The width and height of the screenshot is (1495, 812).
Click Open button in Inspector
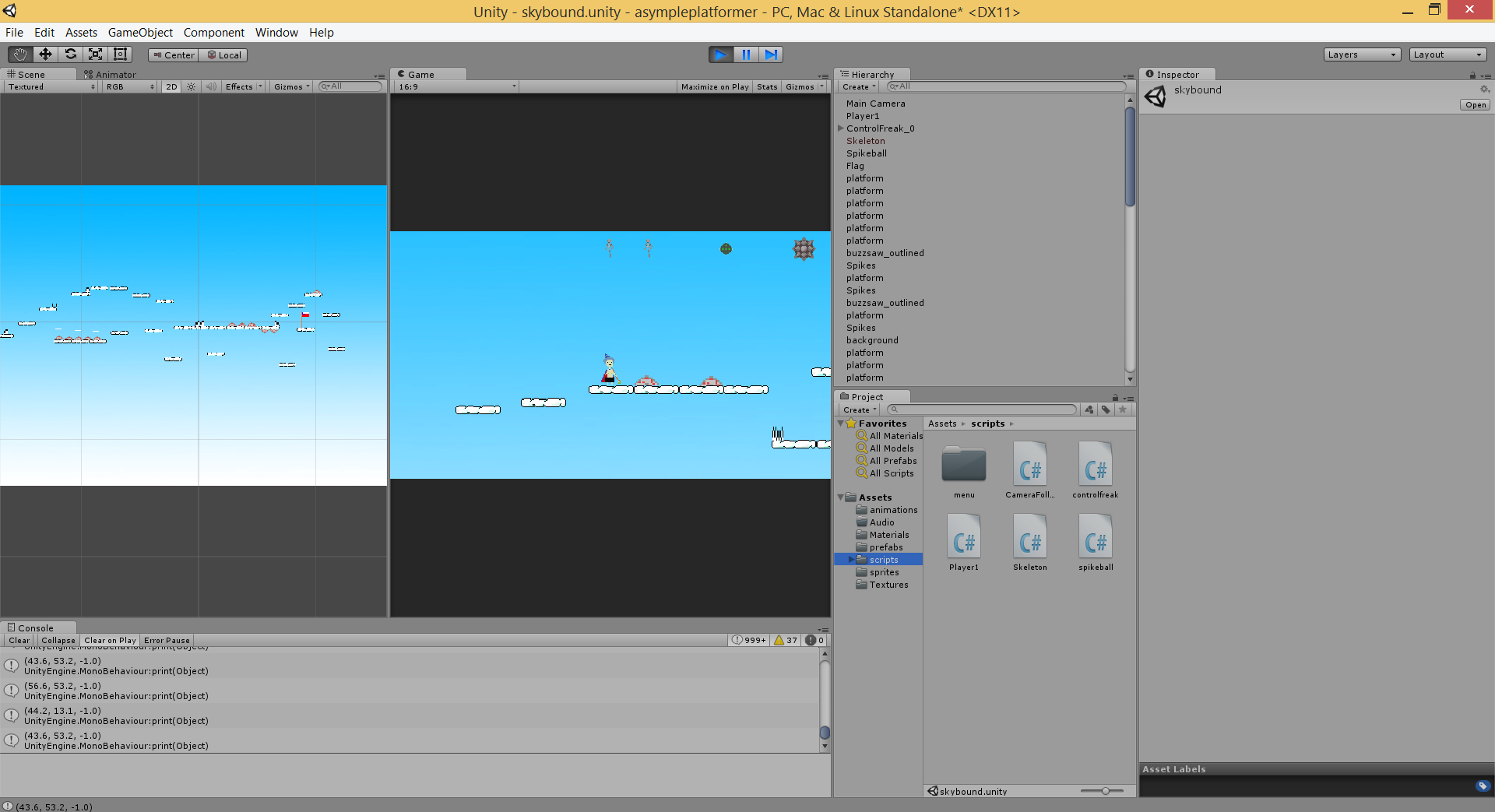[1475, 105]
